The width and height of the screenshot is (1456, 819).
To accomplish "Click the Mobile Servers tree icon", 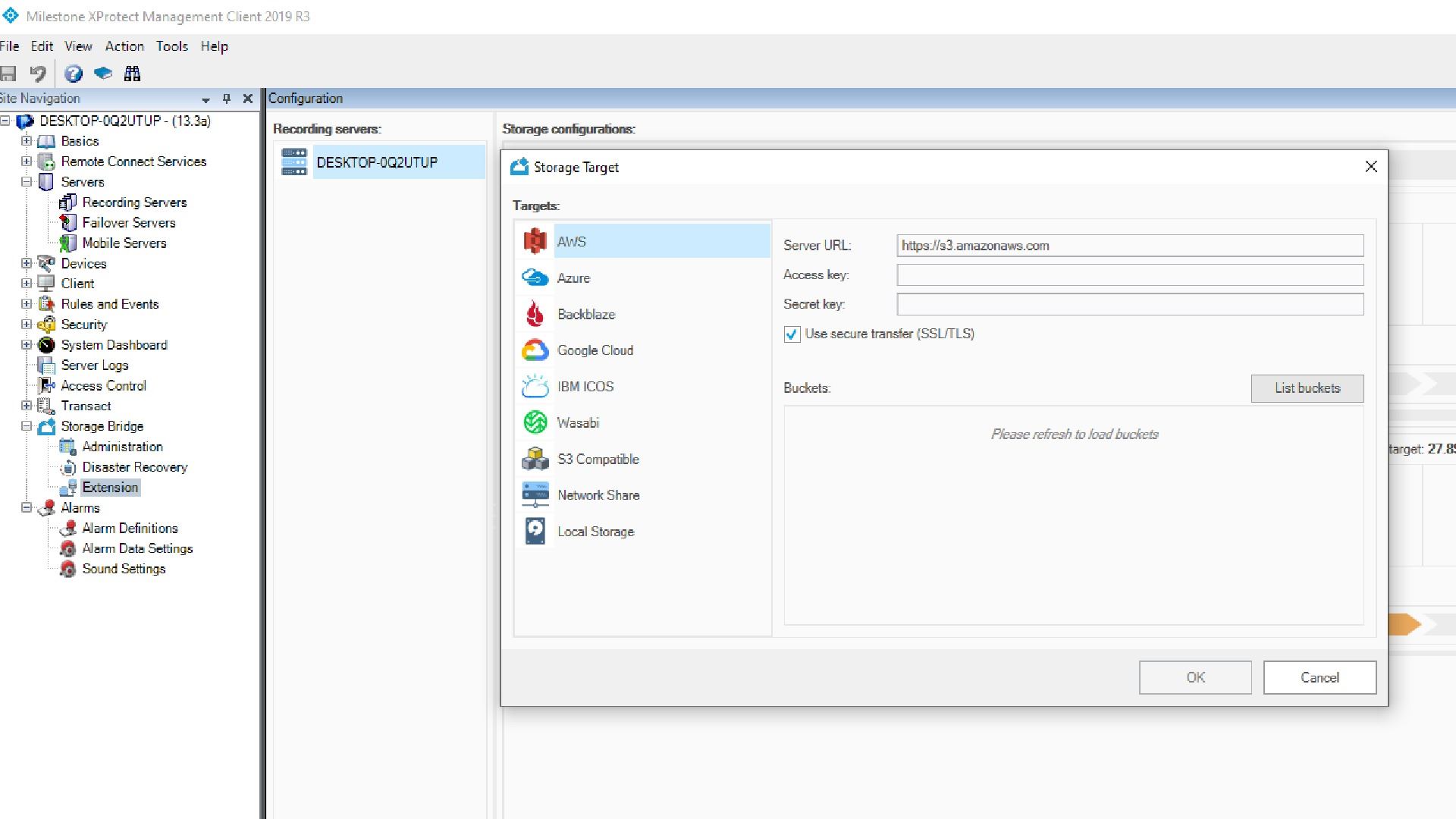I will pos(67,243).
